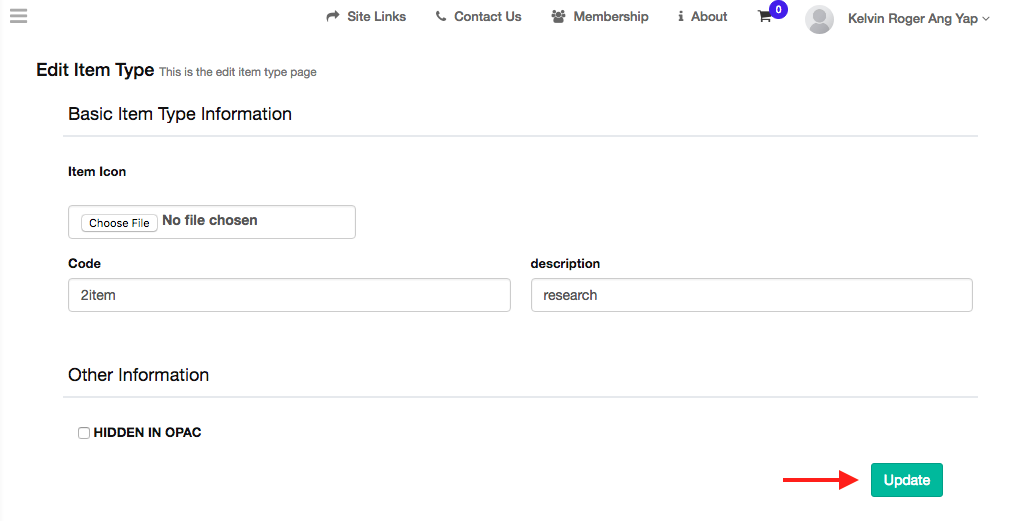This screenshot has width=1014, height=521.
Task: Click the Membership group icon
Action: 558,16
